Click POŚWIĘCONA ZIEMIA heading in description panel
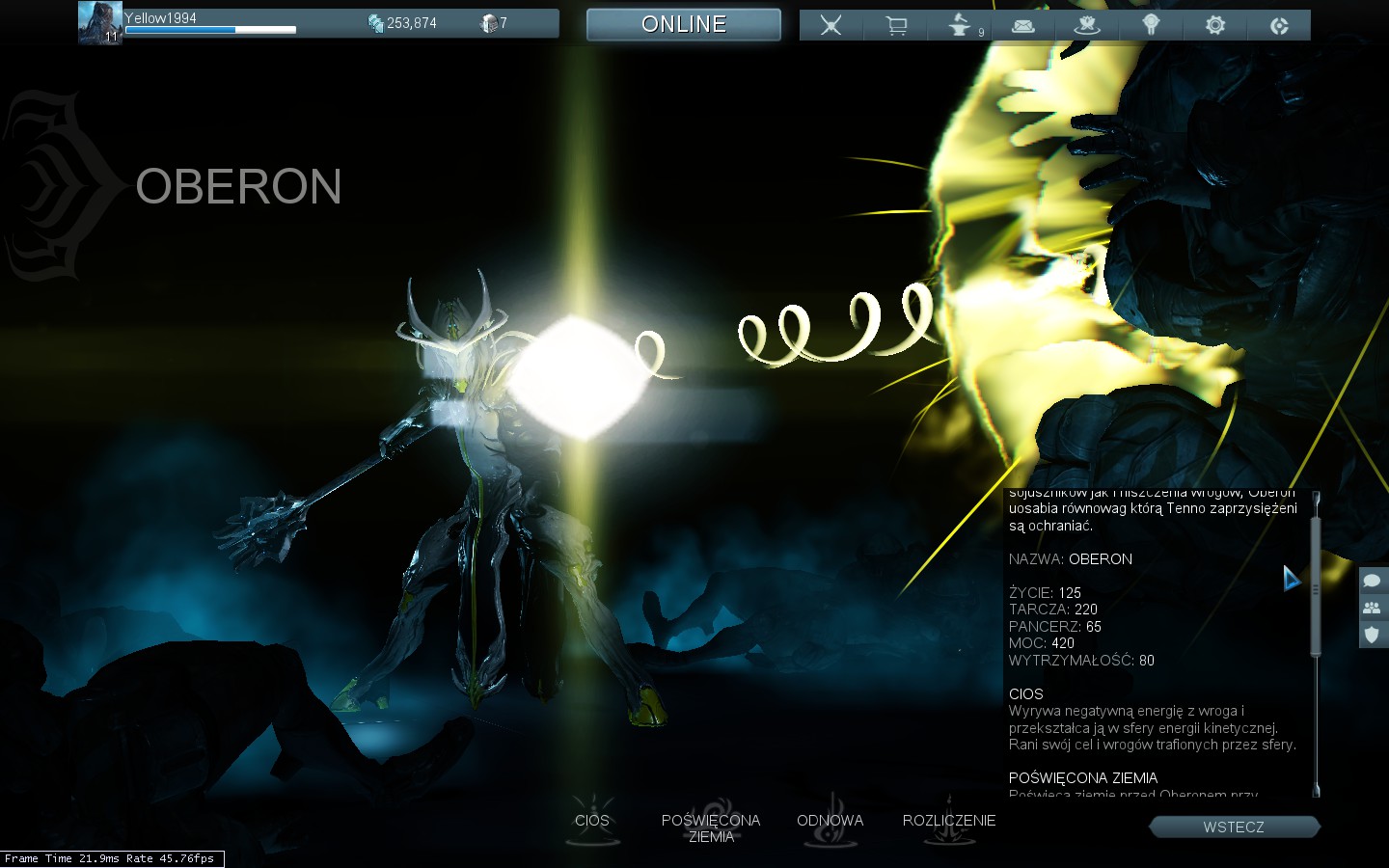 1083,778
